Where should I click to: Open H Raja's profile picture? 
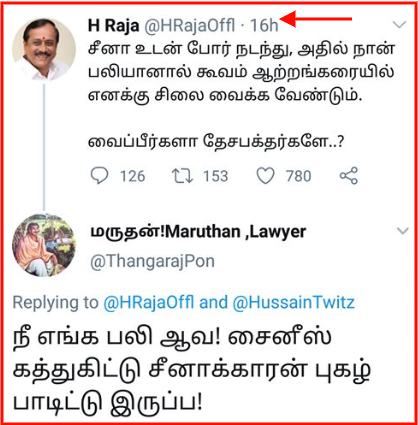44,49
